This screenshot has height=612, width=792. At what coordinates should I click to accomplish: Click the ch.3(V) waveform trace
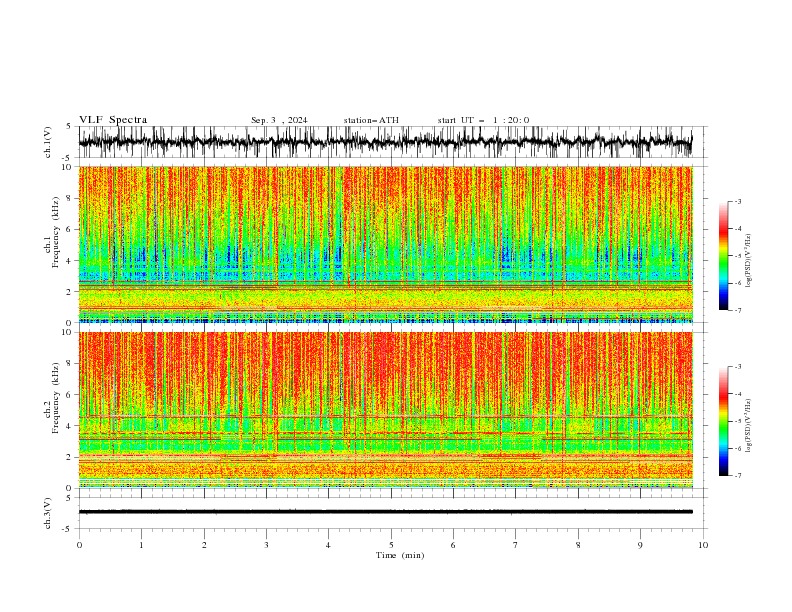tap(386, 512)
